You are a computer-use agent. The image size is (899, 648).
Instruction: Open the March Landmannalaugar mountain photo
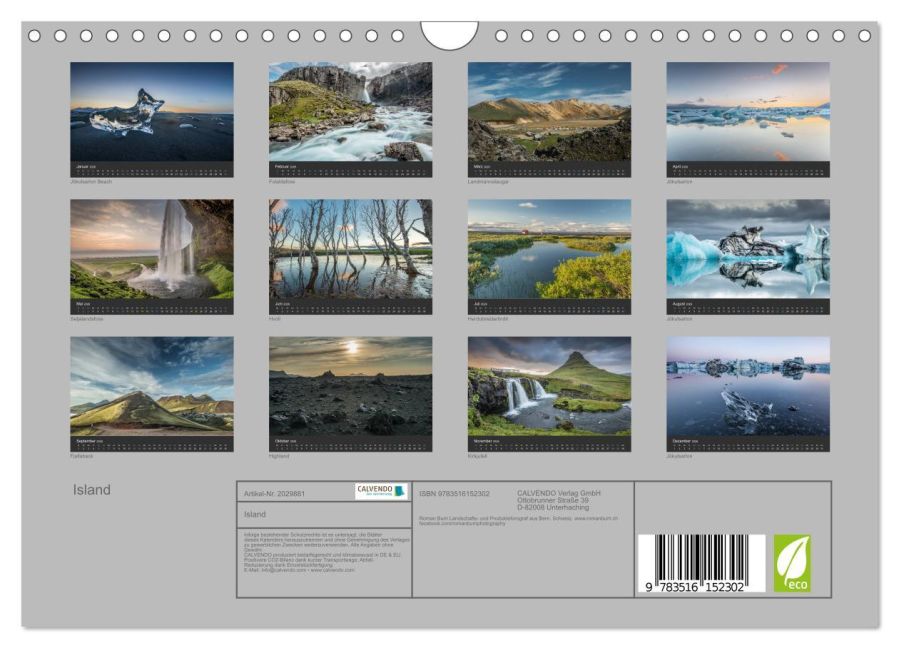point(549,112)
